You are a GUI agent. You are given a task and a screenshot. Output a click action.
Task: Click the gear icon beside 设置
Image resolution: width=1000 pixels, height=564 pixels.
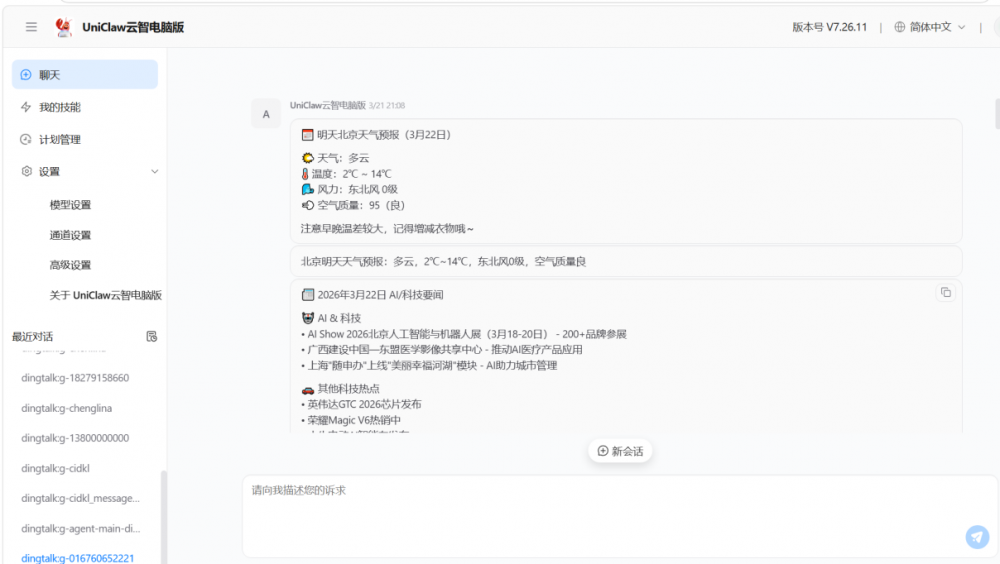26,172
